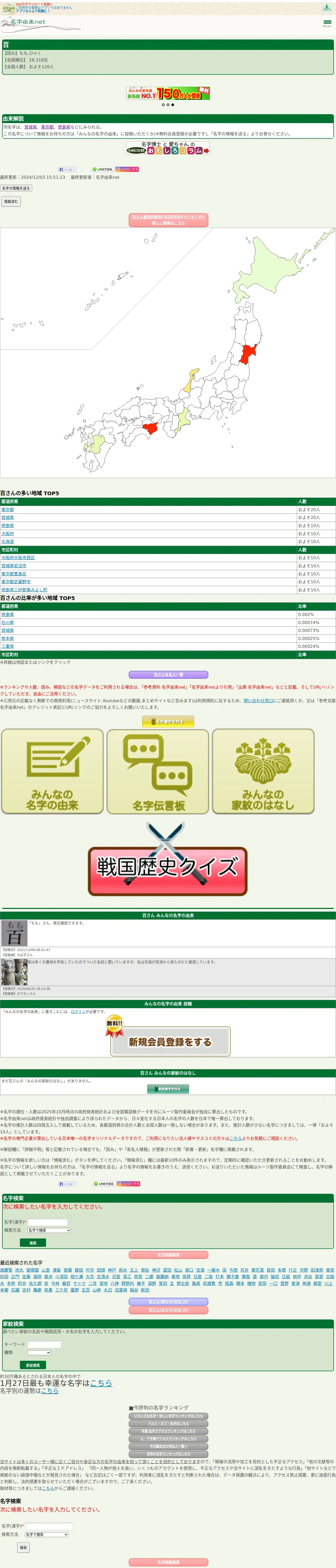Click the green 家紋御守を作る button

click(x=168, y=1089)
